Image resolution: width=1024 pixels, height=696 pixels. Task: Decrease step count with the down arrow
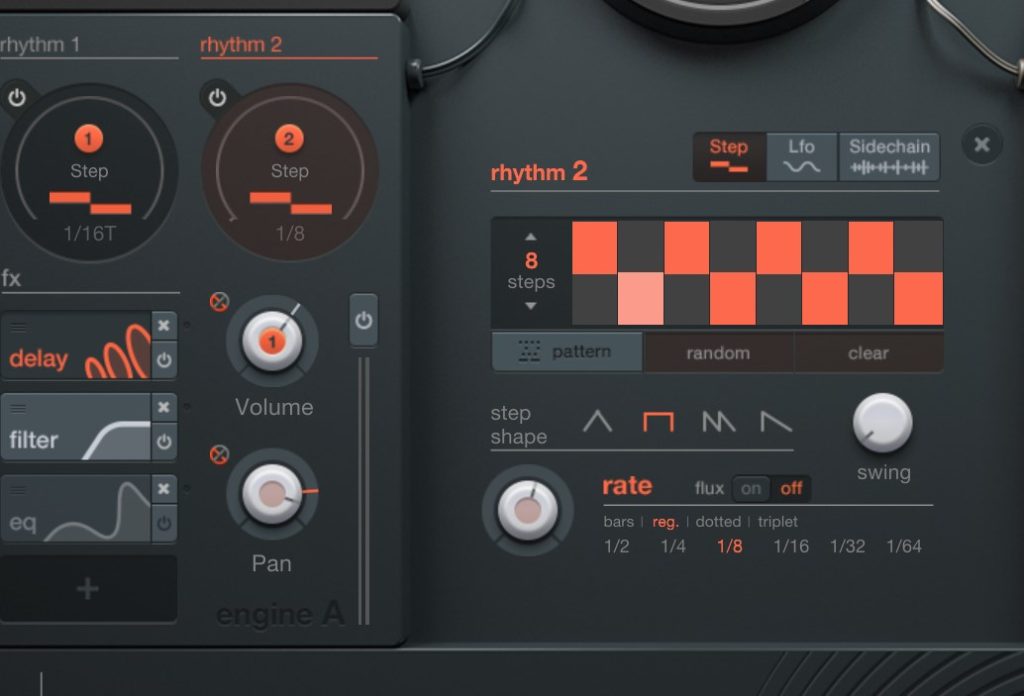pos(531,306)
